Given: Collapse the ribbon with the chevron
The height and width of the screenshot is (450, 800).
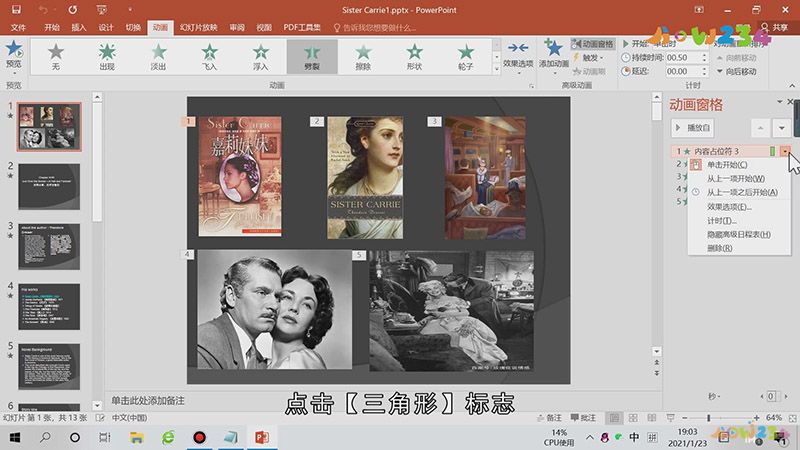Looking at the screenshot, I should [792, 86].
